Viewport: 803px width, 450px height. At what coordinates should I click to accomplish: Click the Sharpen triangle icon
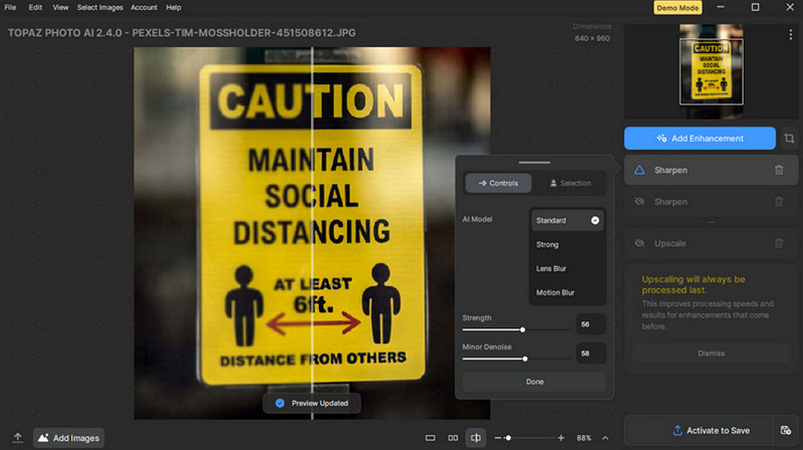click(x=639, y=170)
